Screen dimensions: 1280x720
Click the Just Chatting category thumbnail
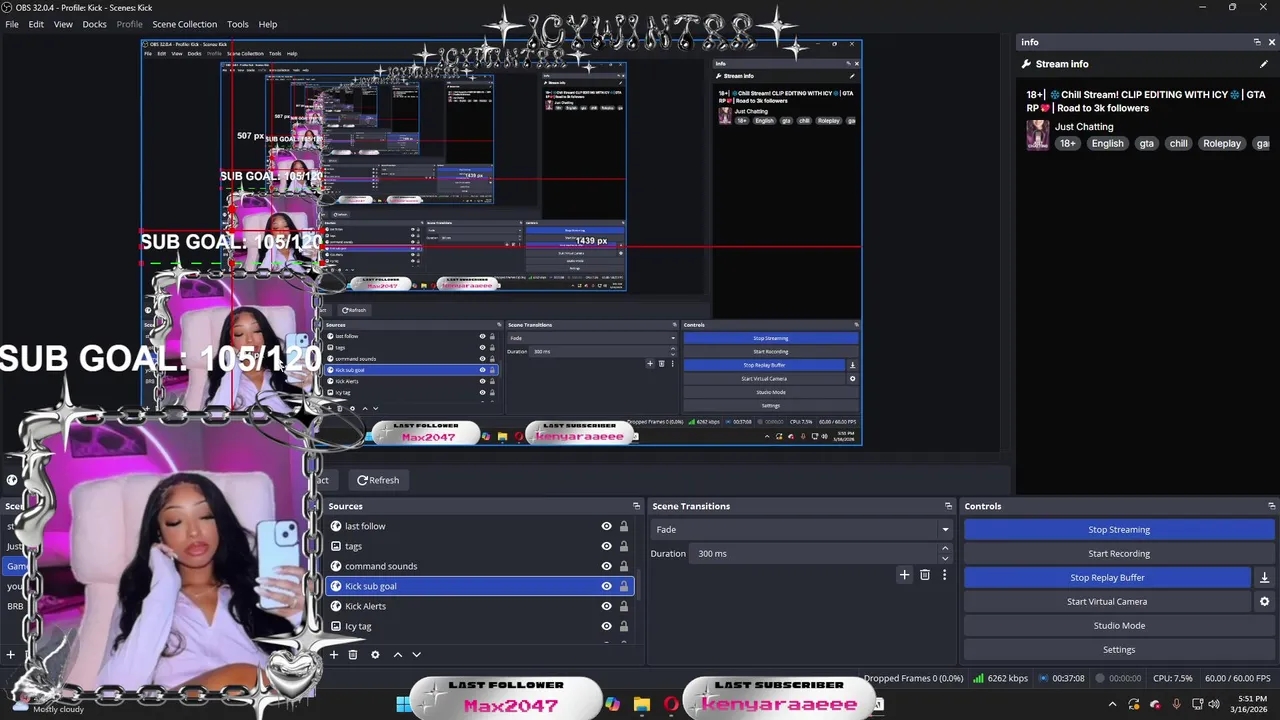pyautogui.click(x=1037, y=135)
